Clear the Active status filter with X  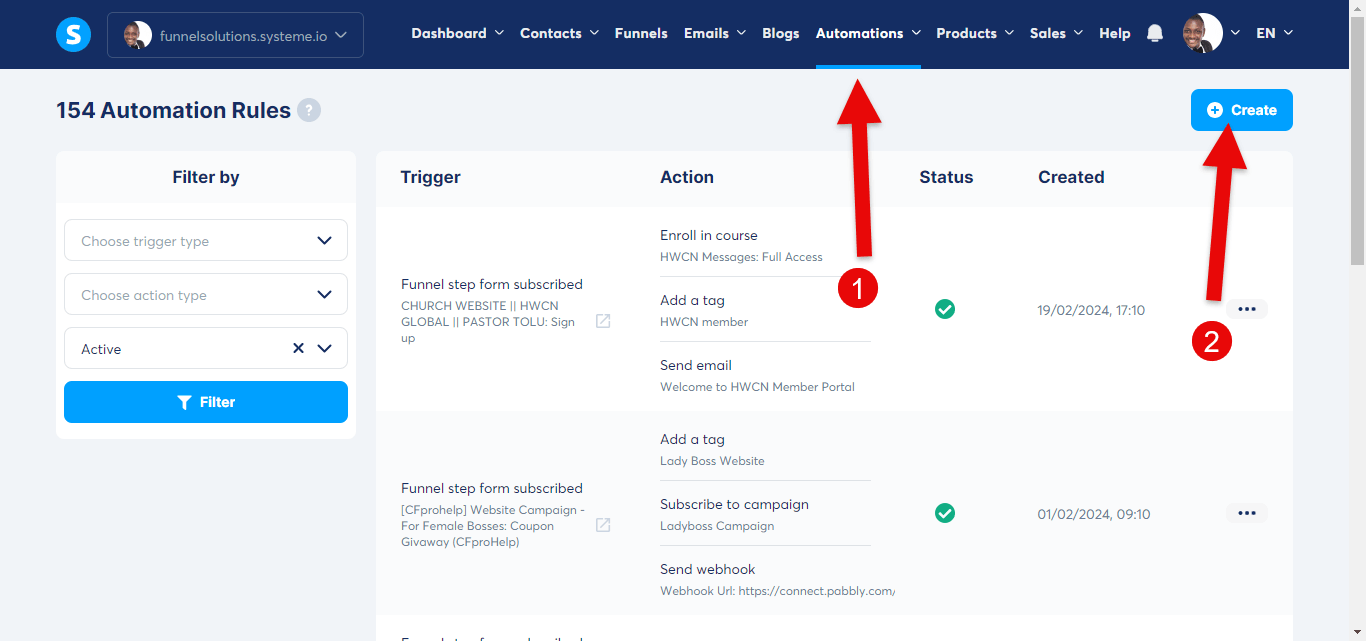(298, 349)
